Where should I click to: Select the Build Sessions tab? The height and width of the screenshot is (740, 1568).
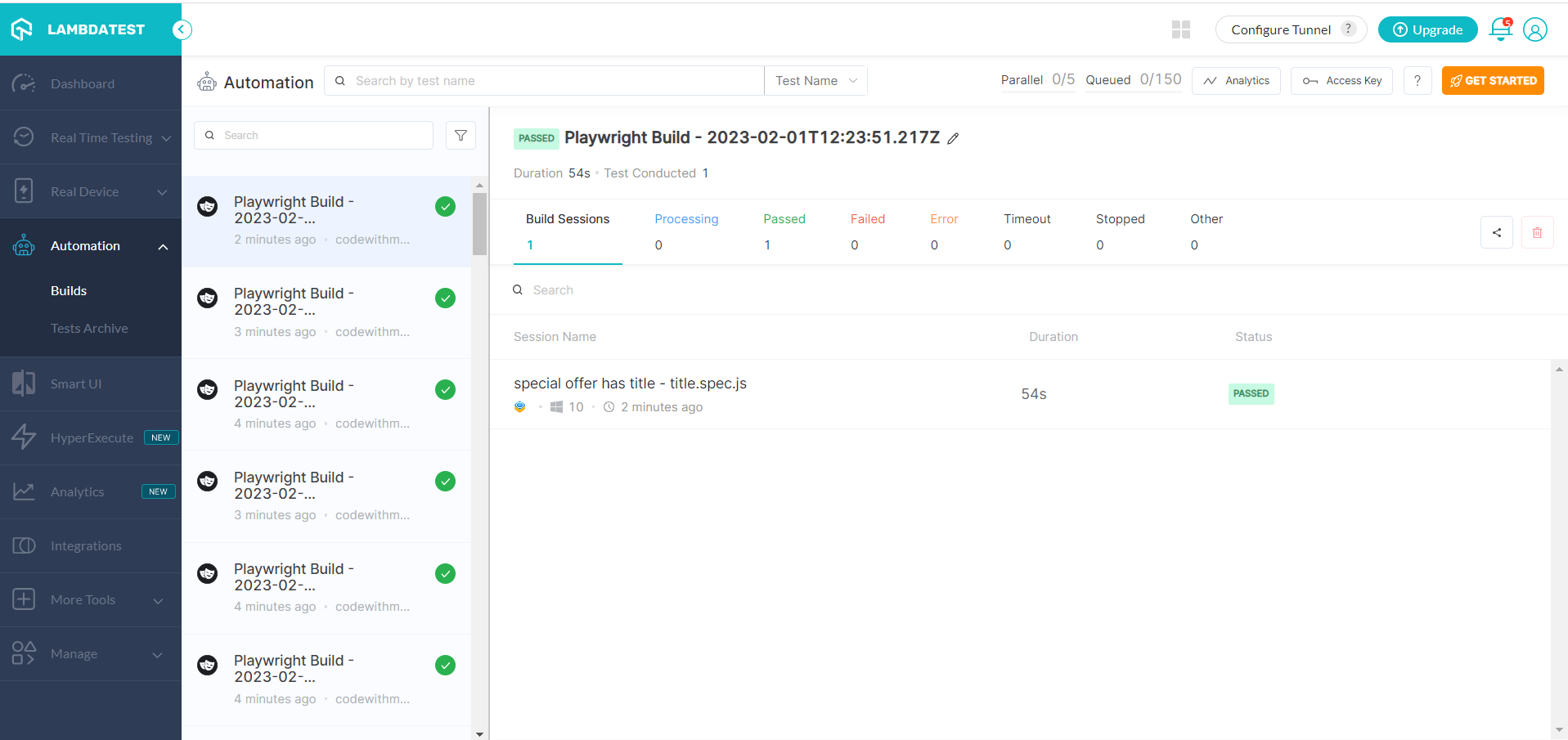coord(568,231)
